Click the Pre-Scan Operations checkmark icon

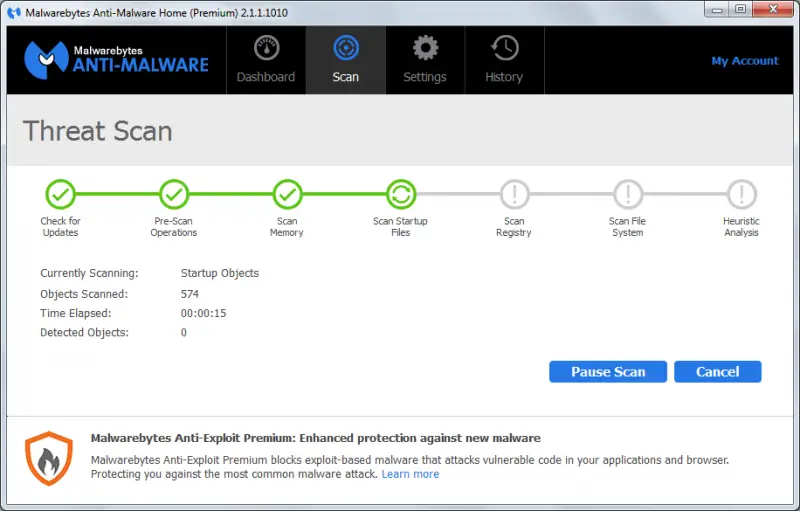tap(174, 194)
